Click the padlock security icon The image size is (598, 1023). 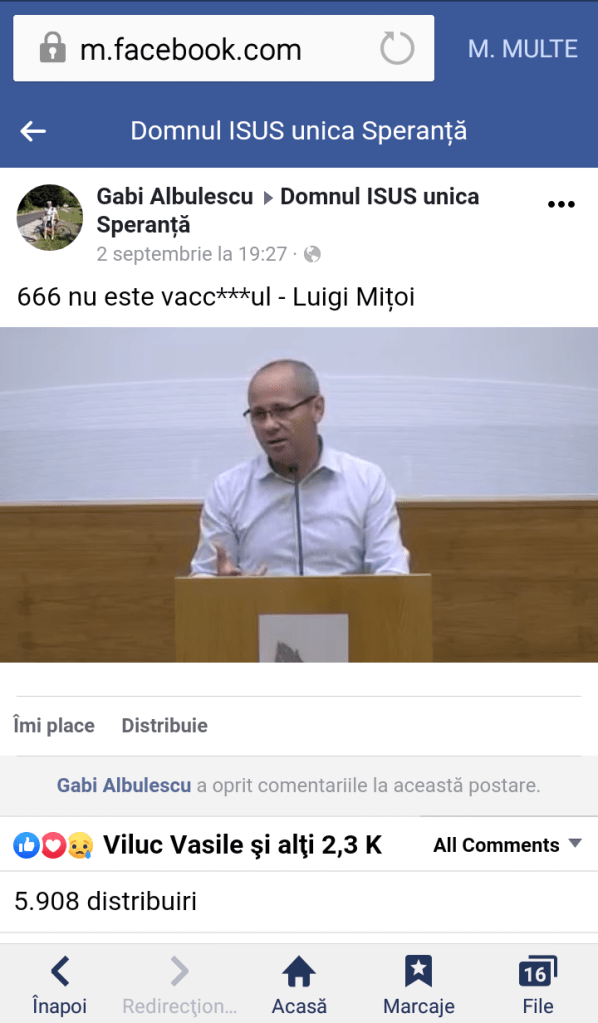coord(52,49)
